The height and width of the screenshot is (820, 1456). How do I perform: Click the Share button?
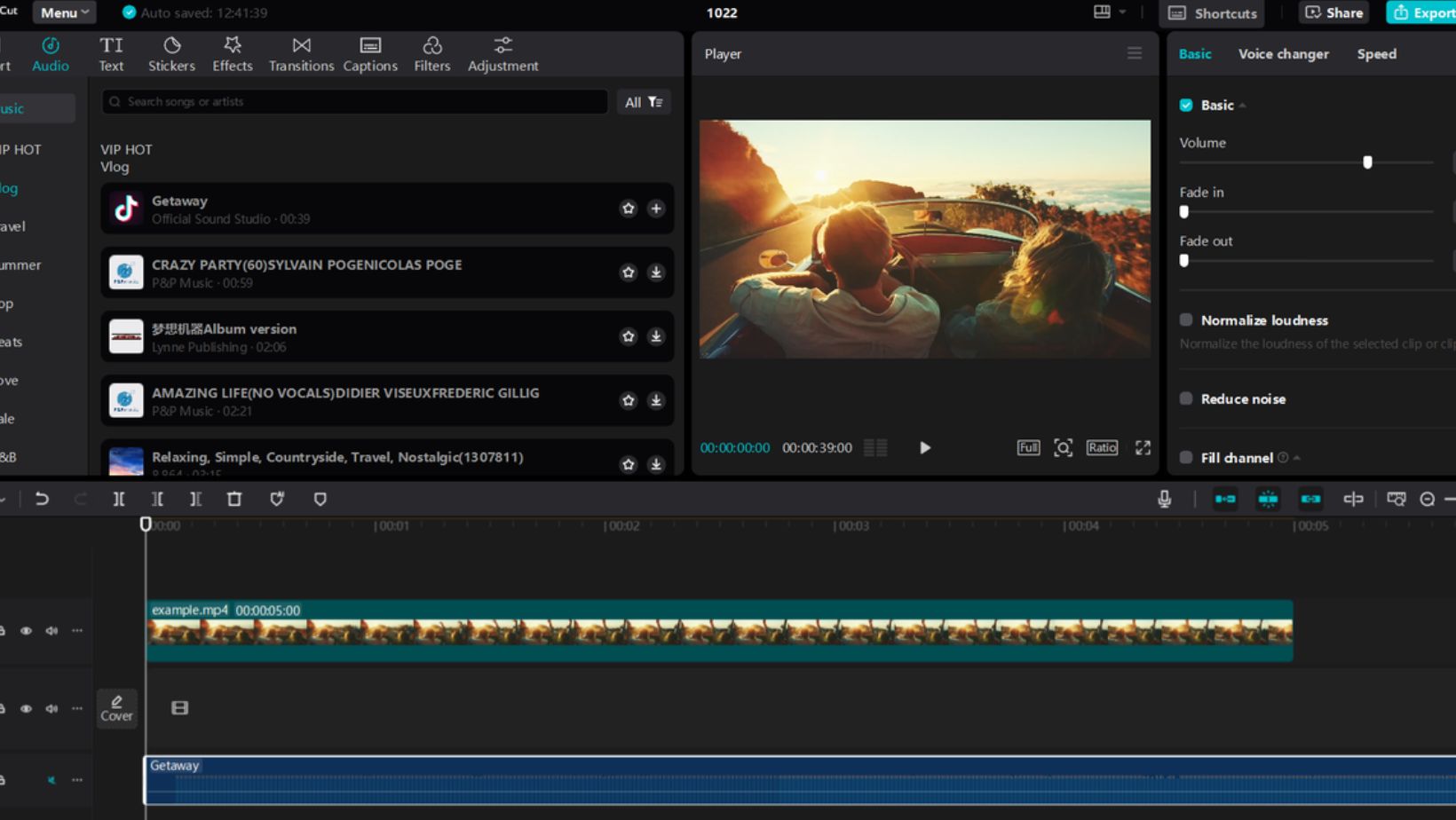[x=1333, y=12]
